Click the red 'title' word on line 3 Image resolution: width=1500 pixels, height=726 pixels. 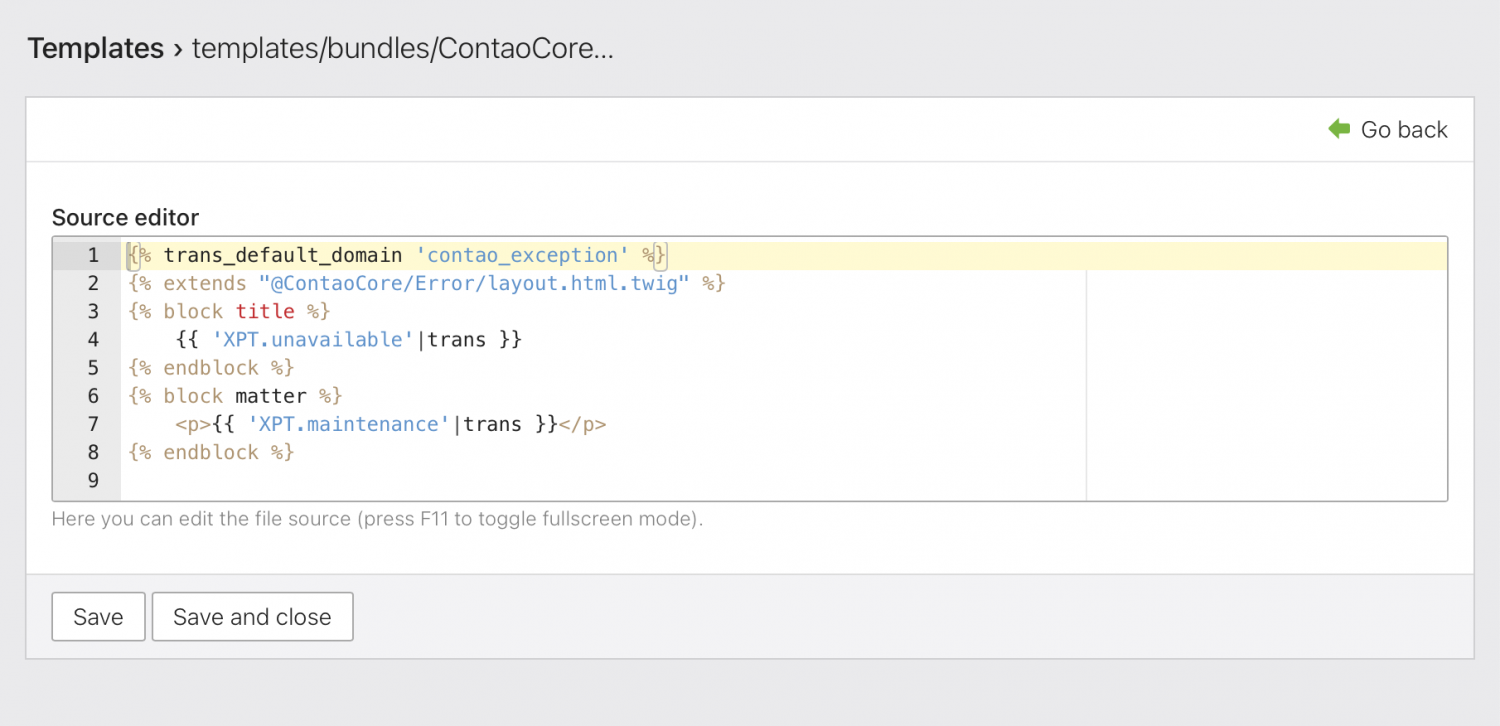click(265, 312)
